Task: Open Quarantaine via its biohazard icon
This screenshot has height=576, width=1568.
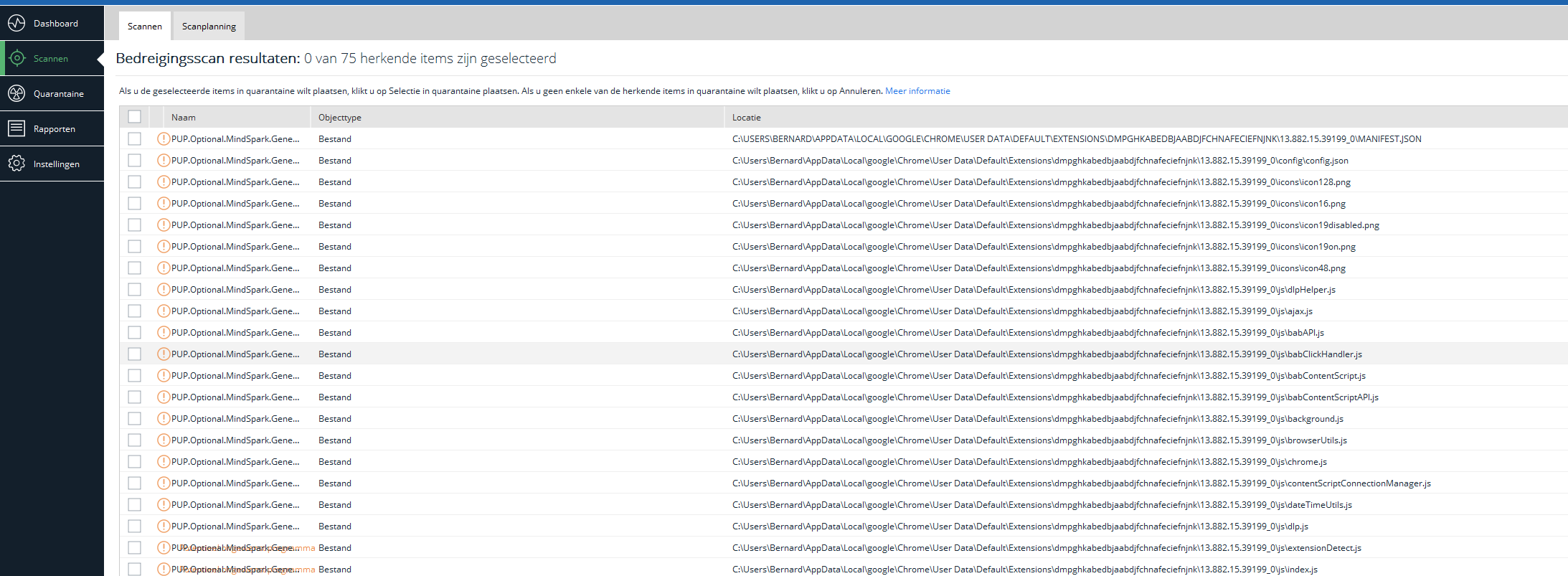Action: (x=16, y=93)
